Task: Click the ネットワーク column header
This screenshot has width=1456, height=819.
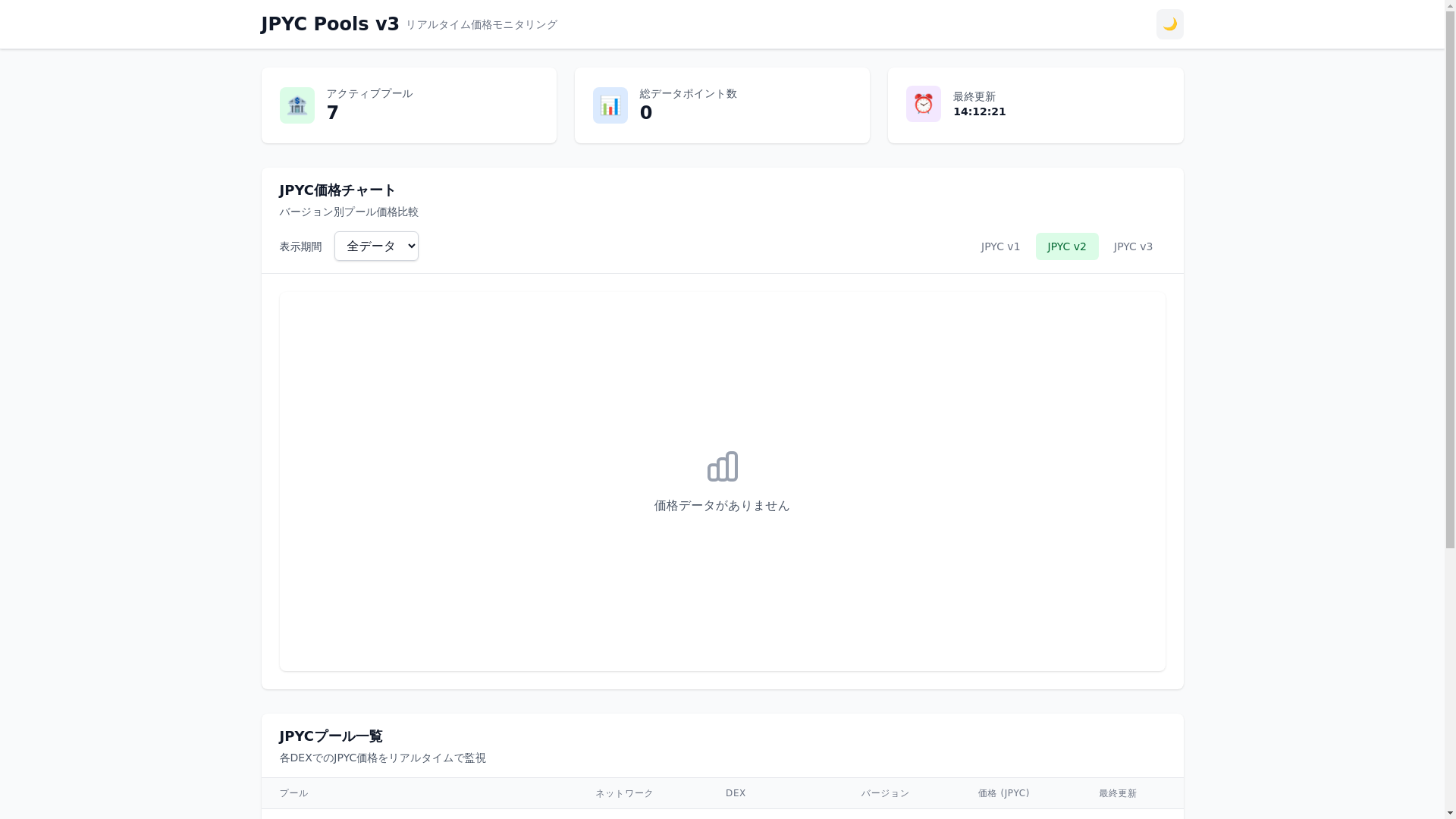Action: tap(624, 793)
